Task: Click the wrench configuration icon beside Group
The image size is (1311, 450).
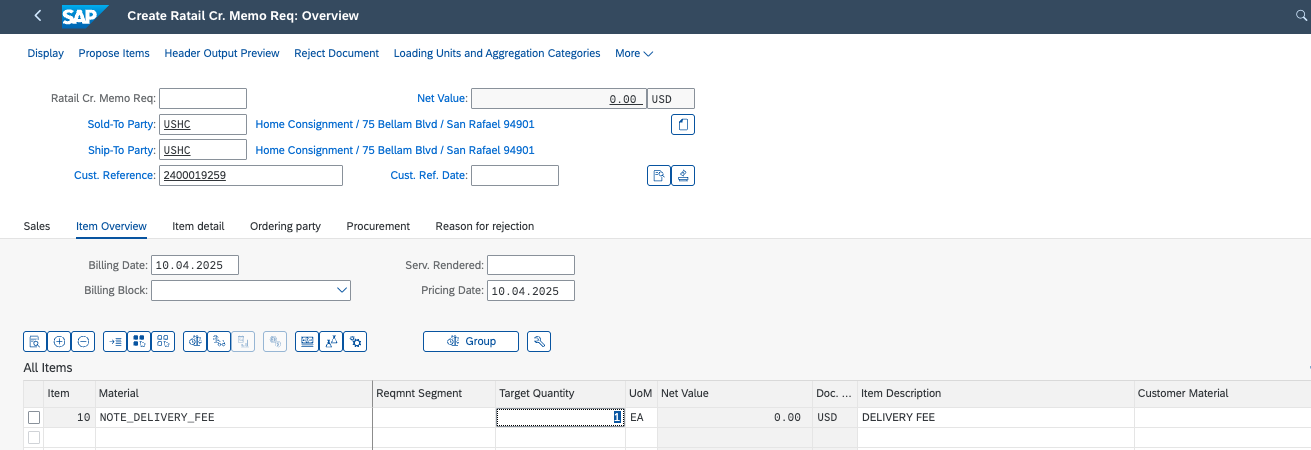Action: (x=539, y=341)
